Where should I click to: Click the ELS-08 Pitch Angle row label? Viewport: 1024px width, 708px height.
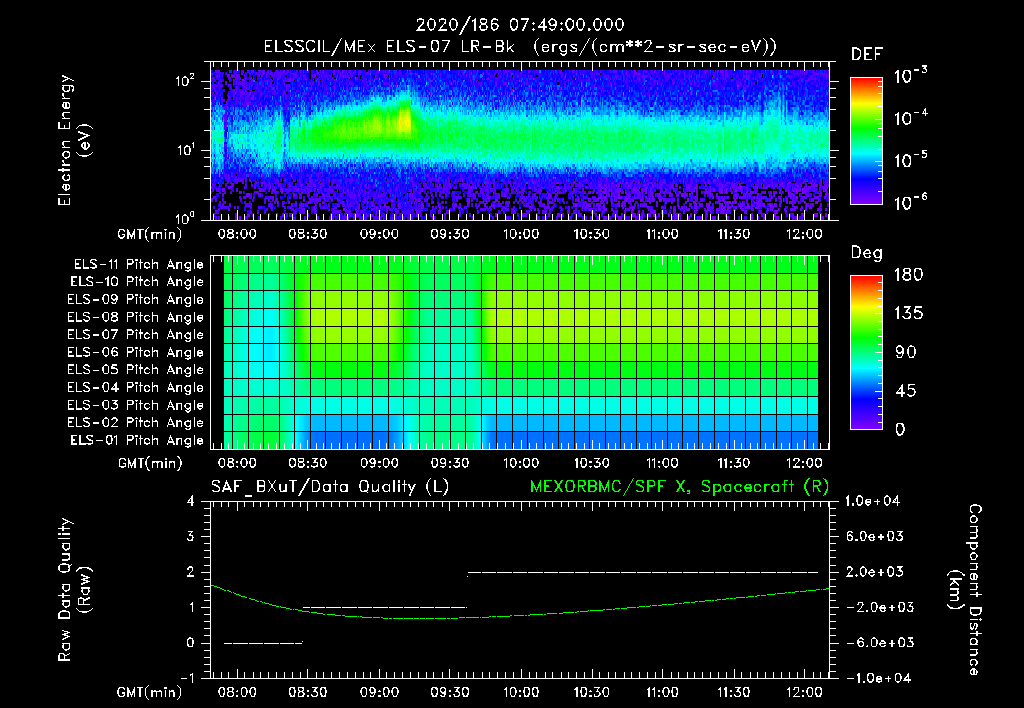tap(135, 317)
